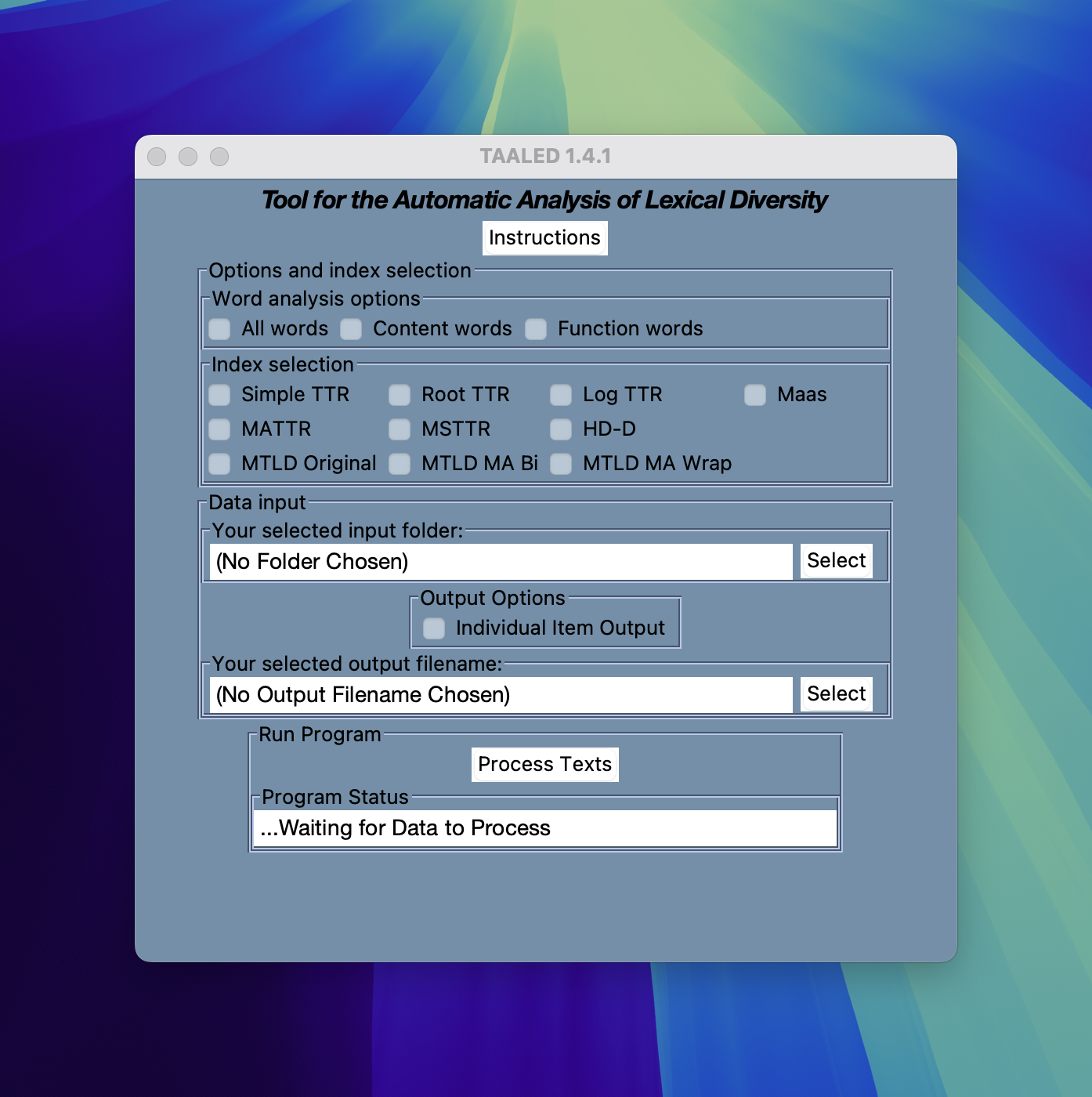1092x1097 pixels.
Task: Toggle the Maas index checkbox
Action: click(756, 395)
